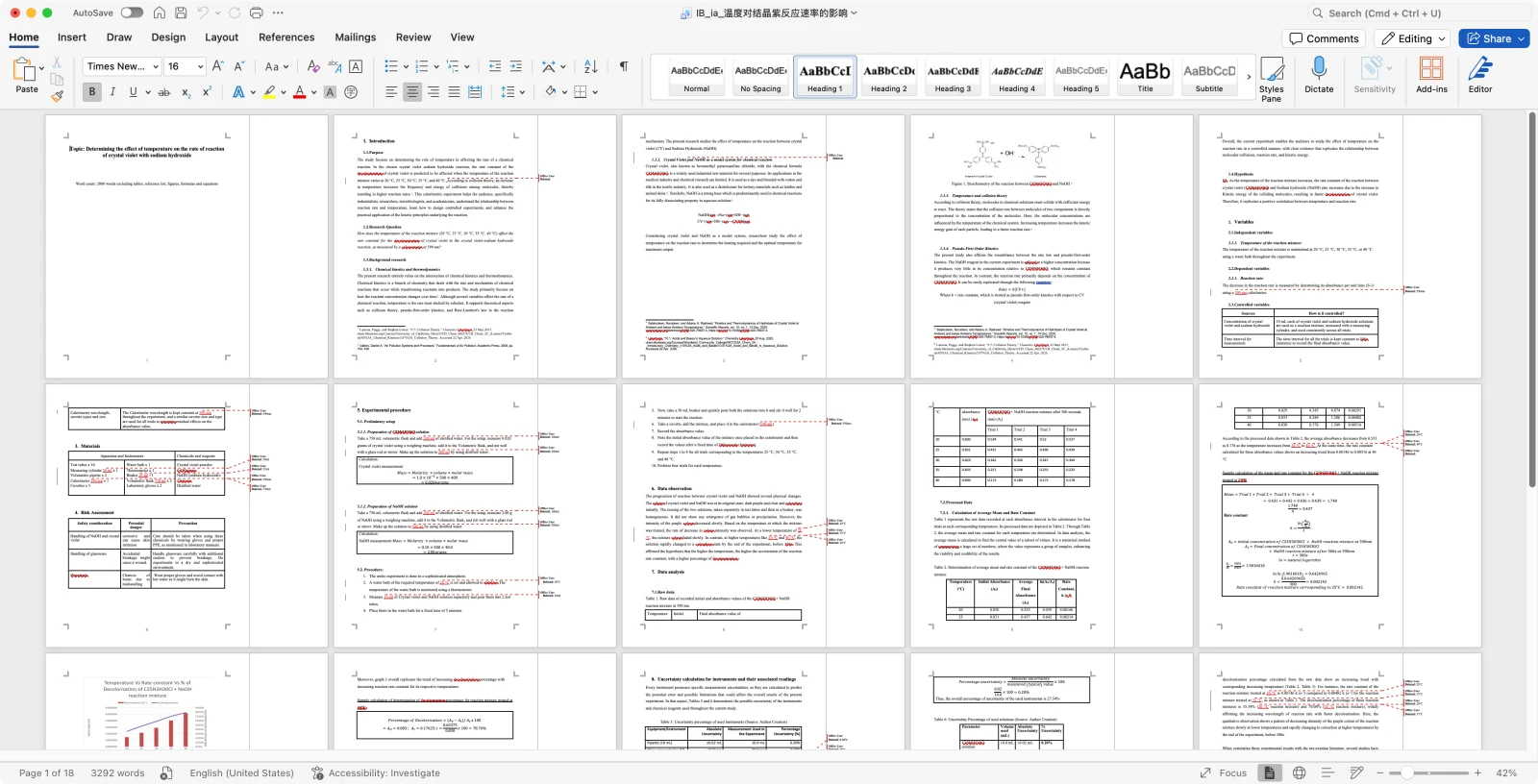Screen dimensions: 1538x784
Task: Open the Add-ins gallery
Action: [x=1431, y=75]
